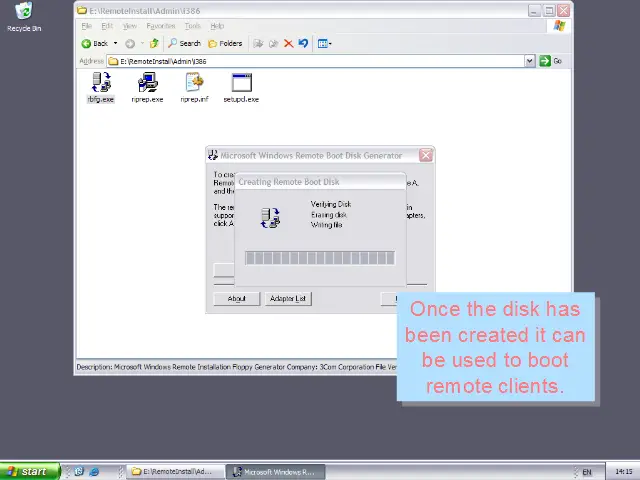Toggle the Folders pane
This screenshot has width=640, height=480.
225,43
